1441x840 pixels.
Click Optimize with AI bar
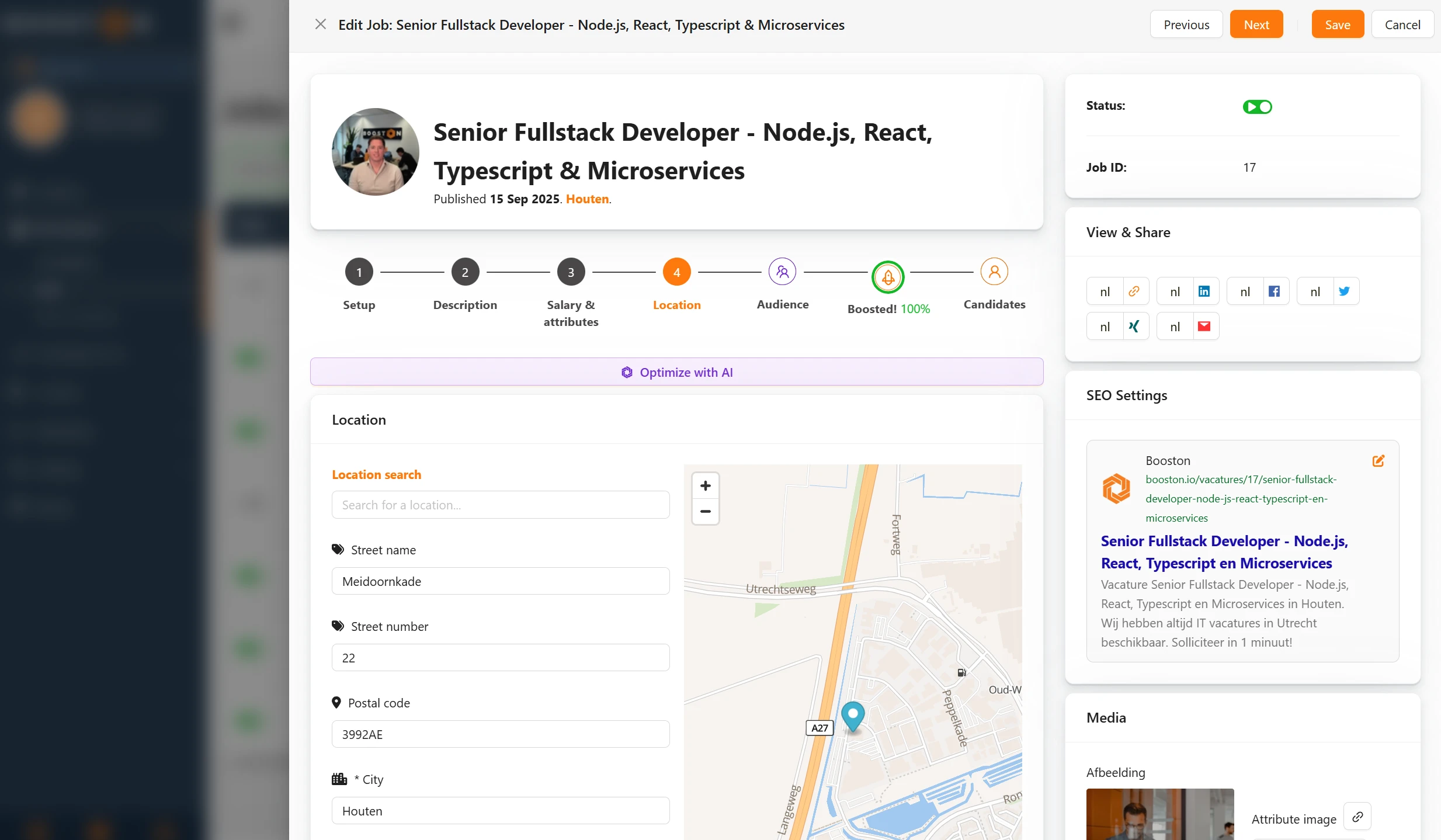click(676, 372)
